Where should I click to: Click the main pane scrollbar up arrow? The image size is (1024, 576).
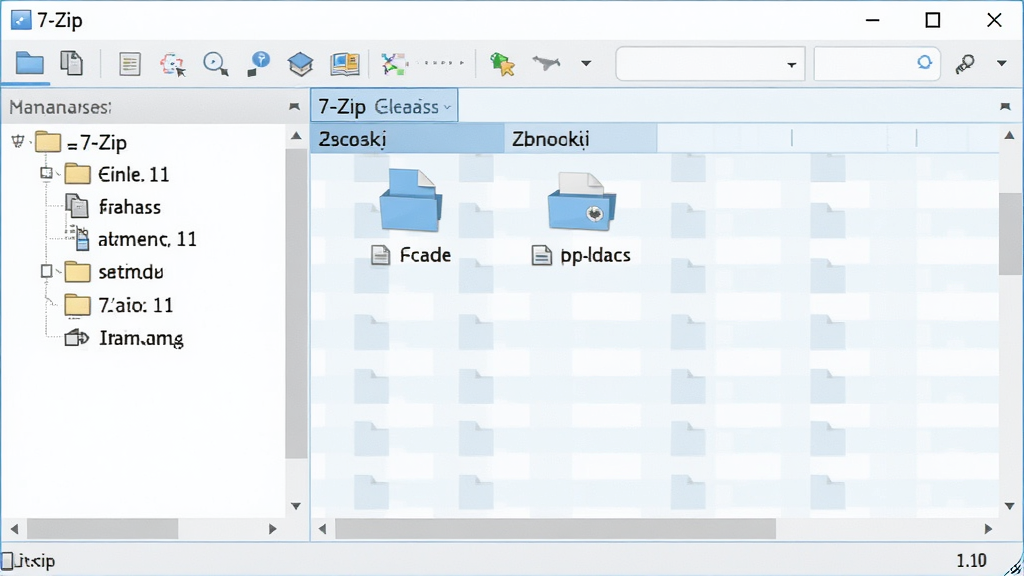1010,136
